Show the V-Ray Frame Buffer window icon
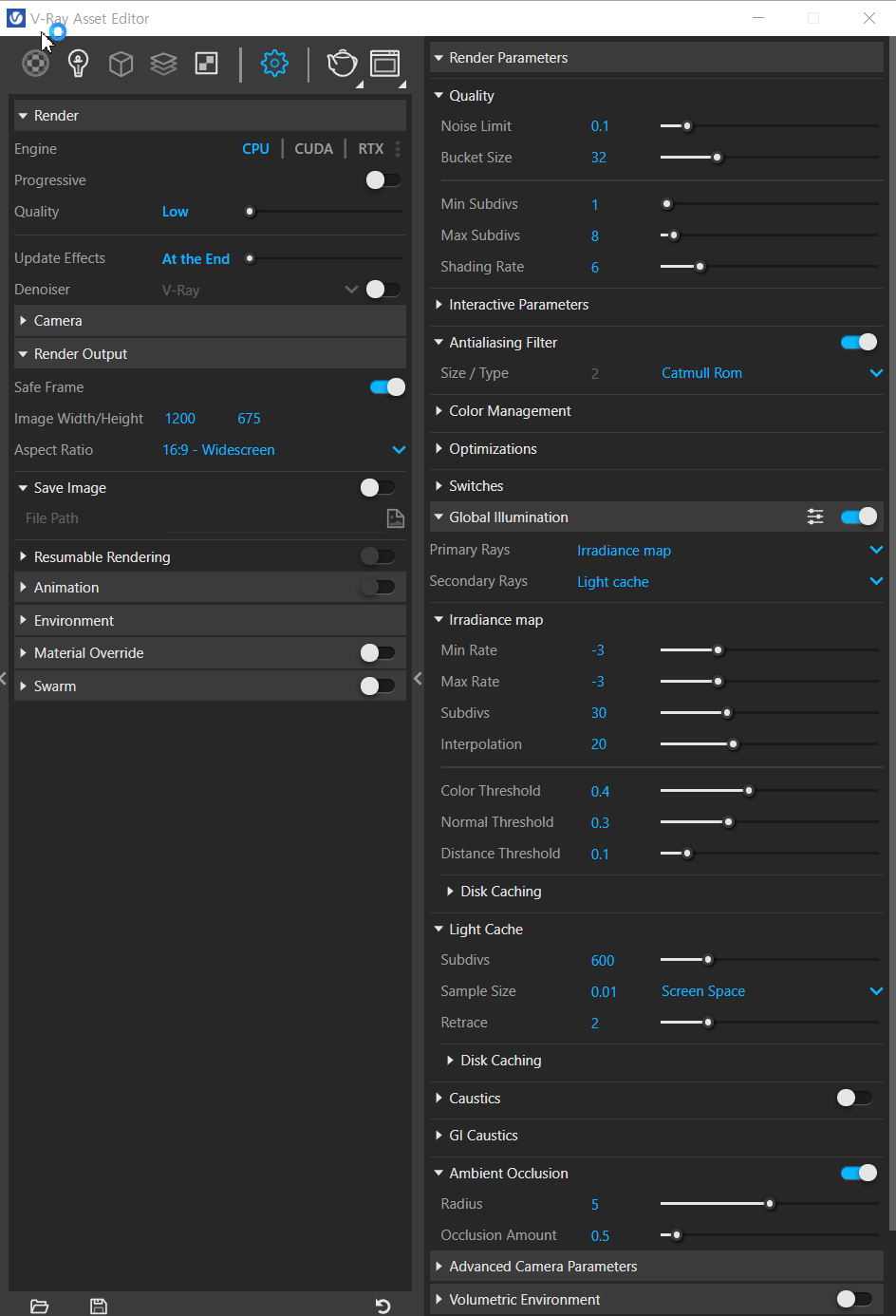Viewport: 896px width, 1316px height. (384, 64)
